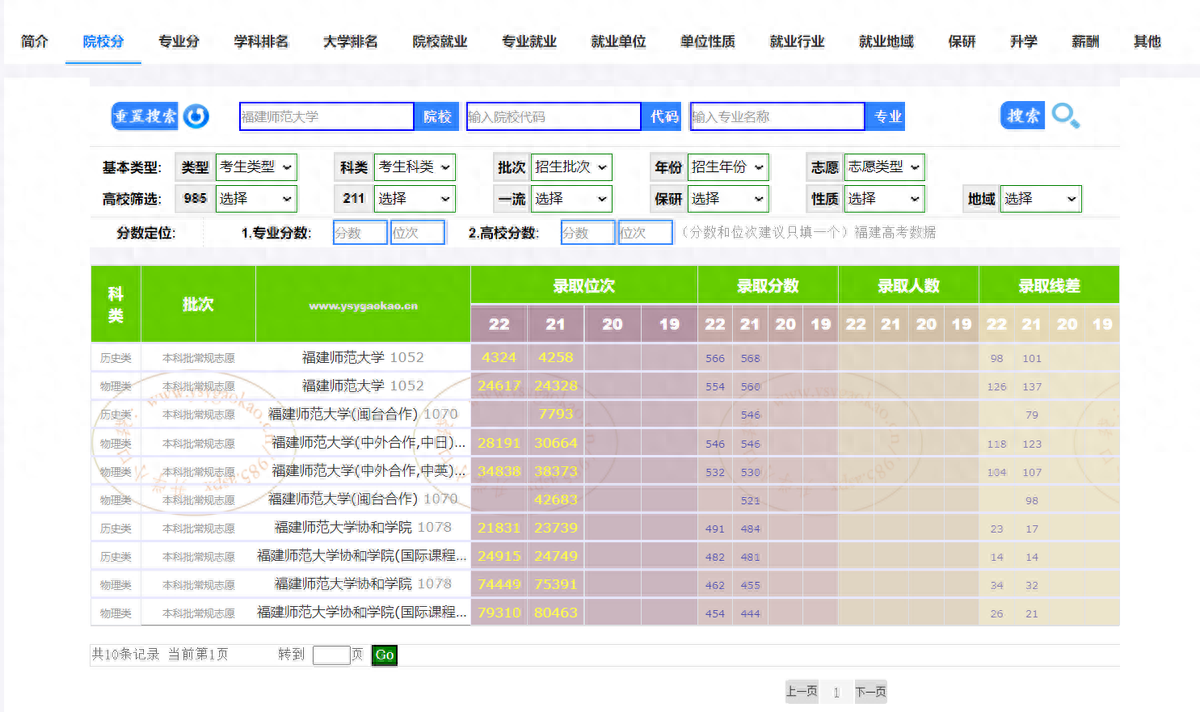This screenshot has width=1200, height=712.
Task: Click the 专业分数 位次 input box
Action: [x=418, y=233]
